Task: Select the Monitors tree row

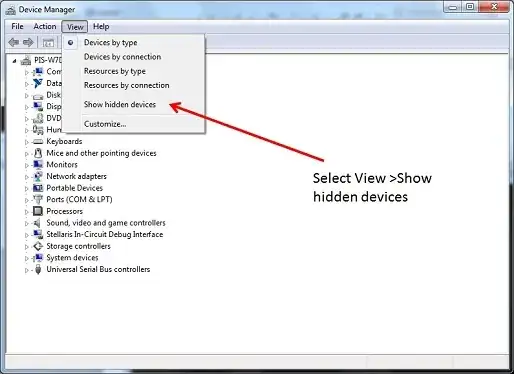Action: click(62, 165)
